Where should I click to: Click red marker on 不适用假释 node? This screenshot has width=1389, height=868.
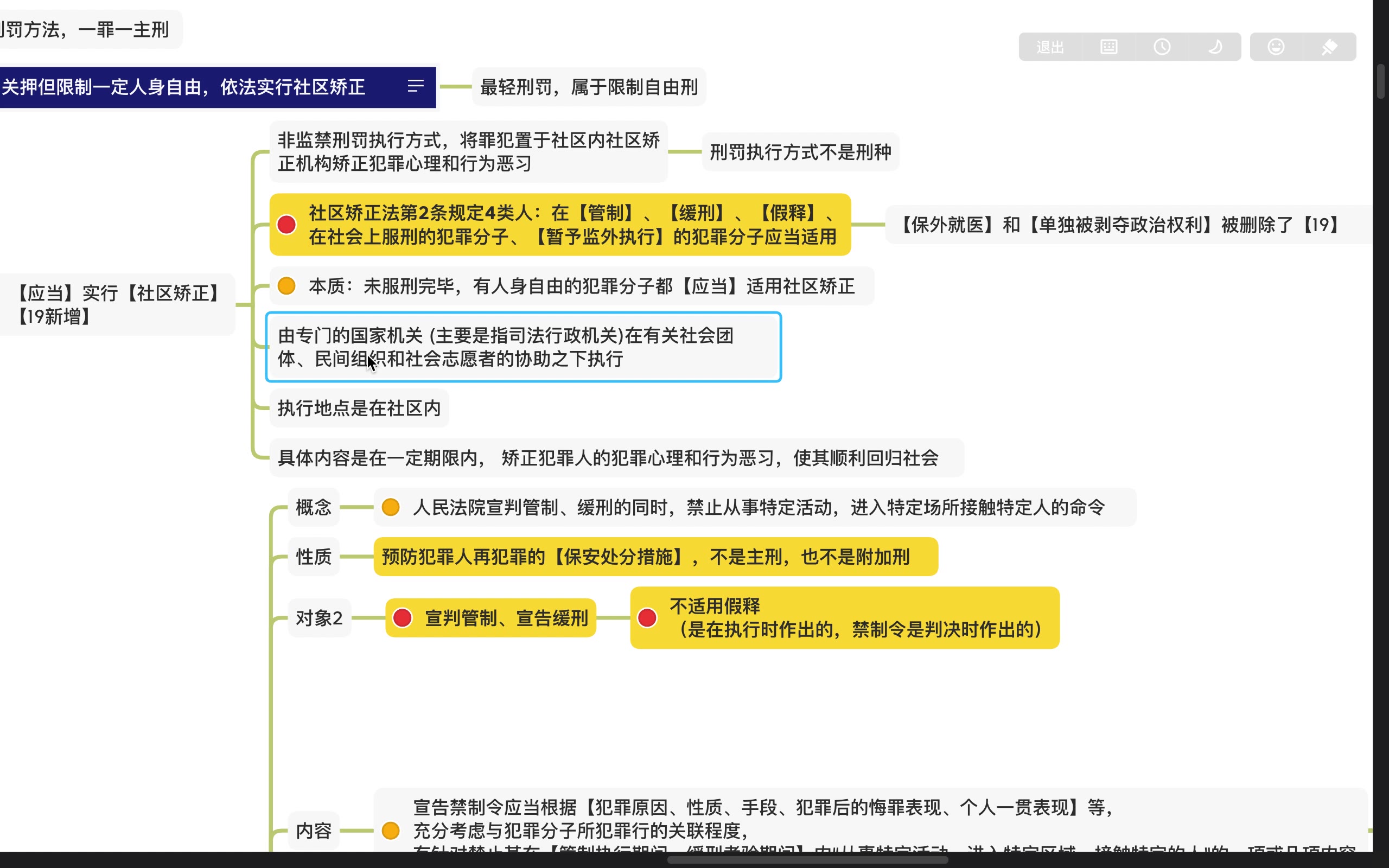coord(647,618)
